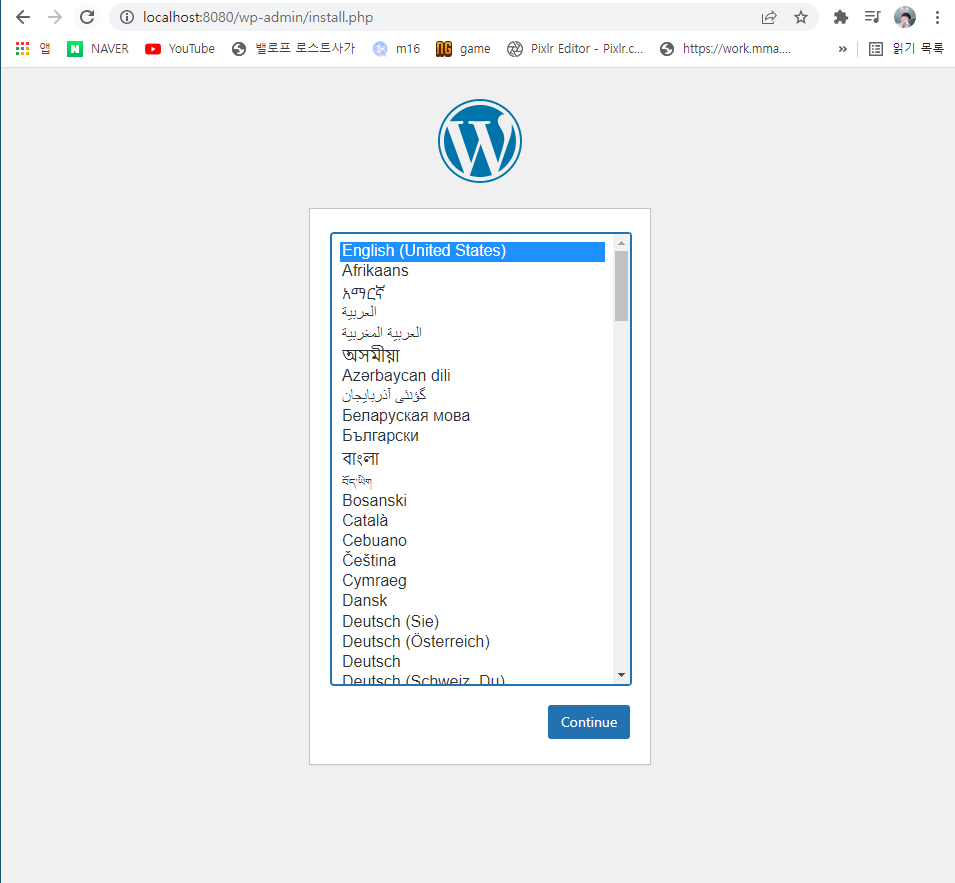Image resolution: width=955 pixels, height=883 pixels.
Task: Select Deutsch (Österreich) language option
Action: pos(472,641)
